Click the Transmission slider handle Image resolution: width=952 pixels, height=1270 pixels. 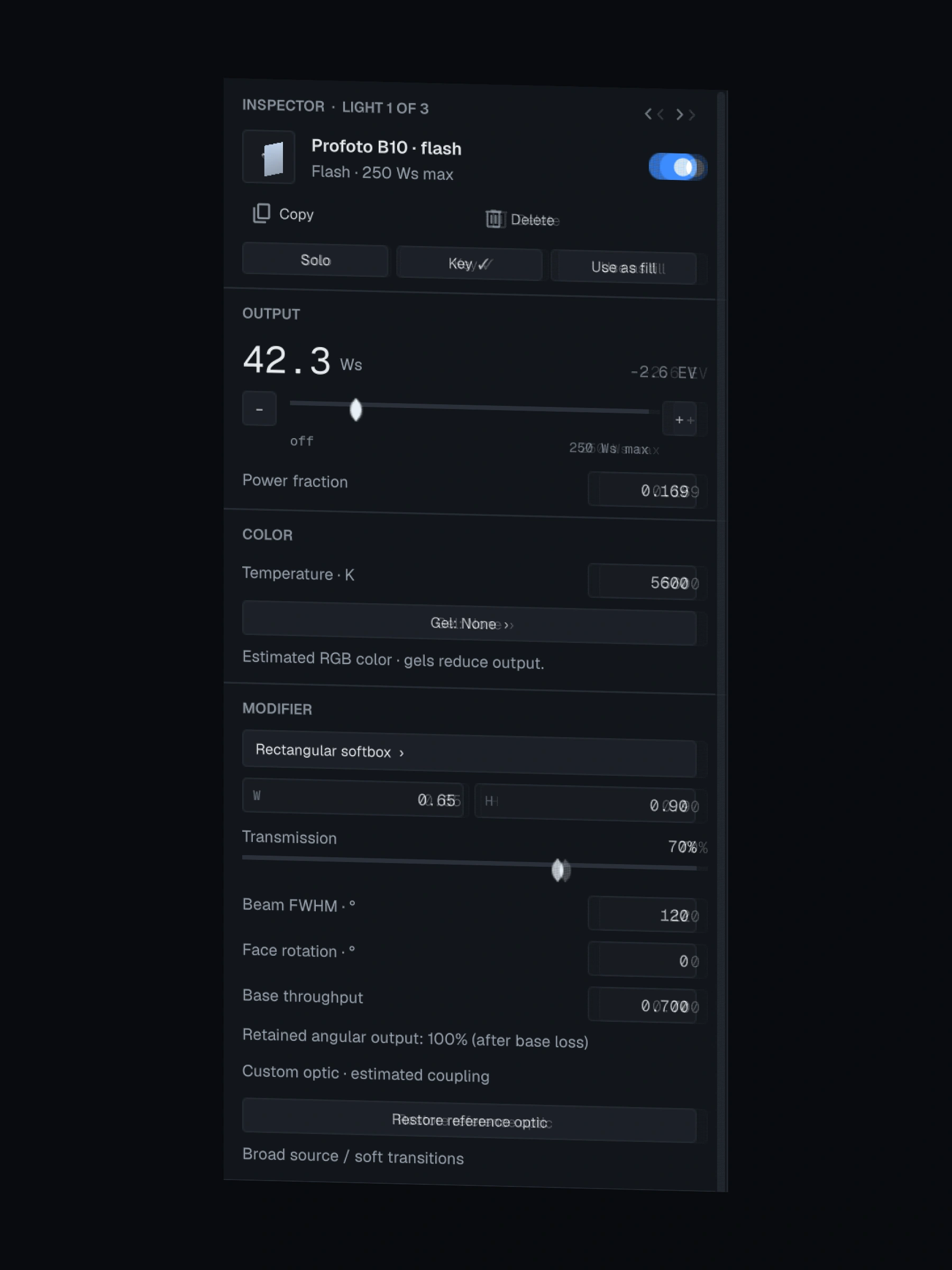(x=557, y=870)
